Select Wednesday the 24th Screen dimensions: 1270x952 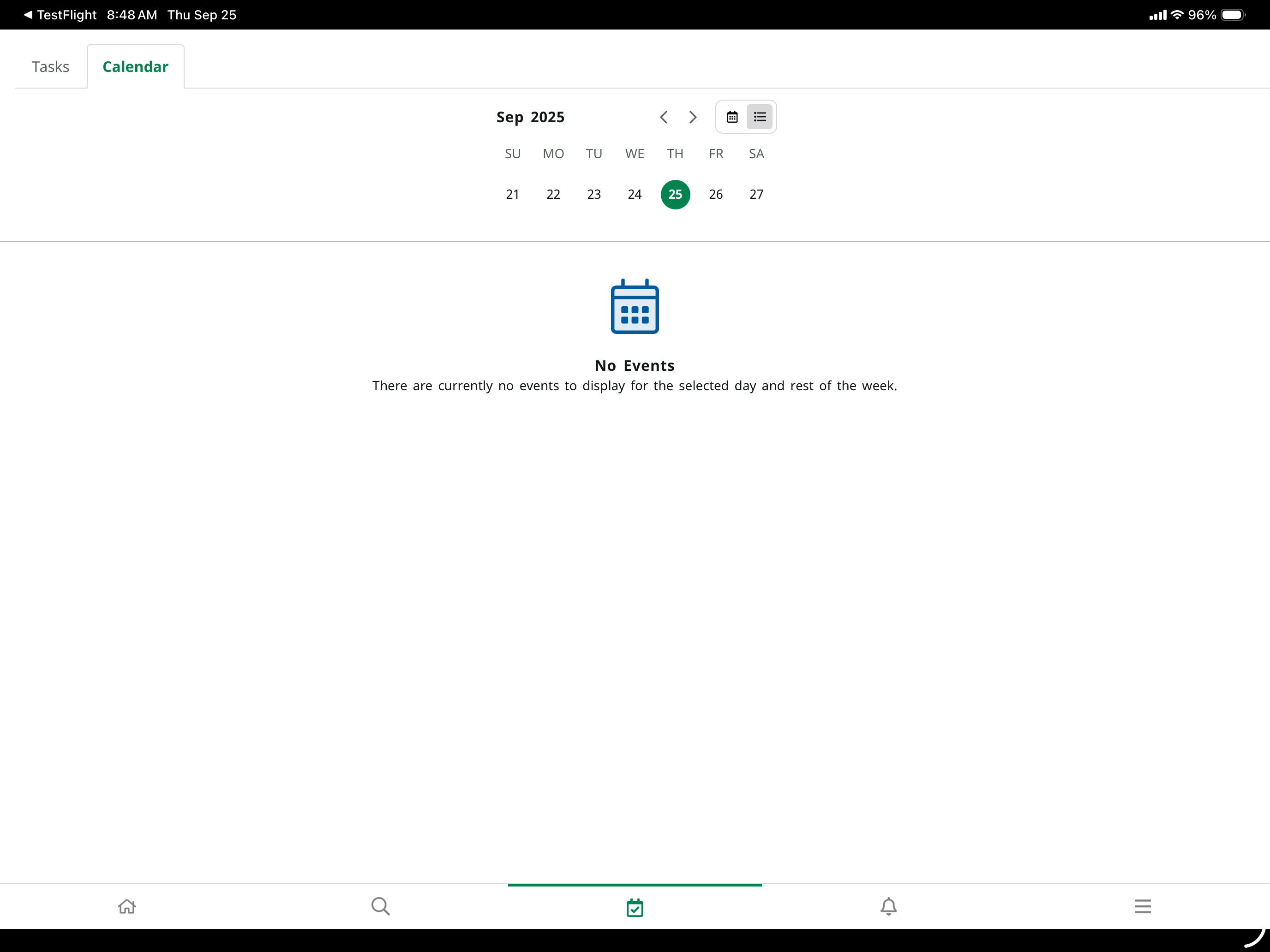coord(635,195)
